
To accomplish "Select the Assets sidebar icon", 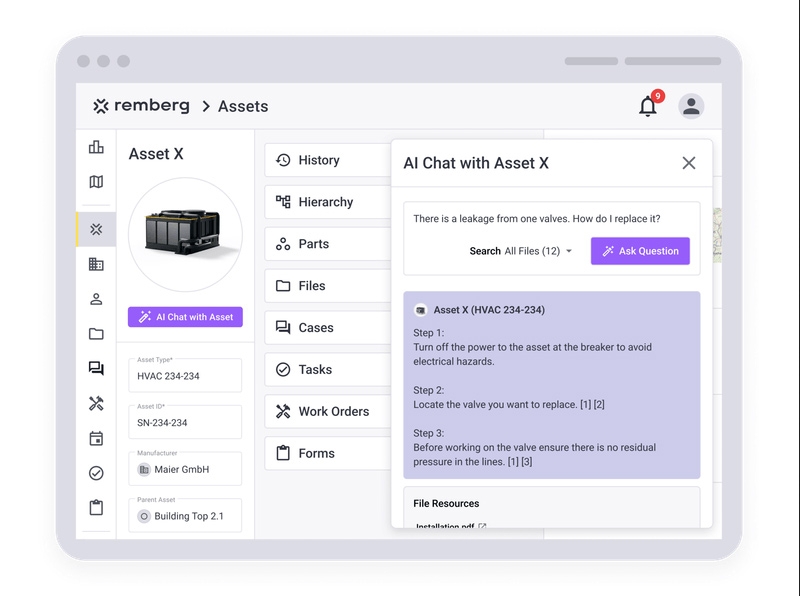I will click(96, 229).
